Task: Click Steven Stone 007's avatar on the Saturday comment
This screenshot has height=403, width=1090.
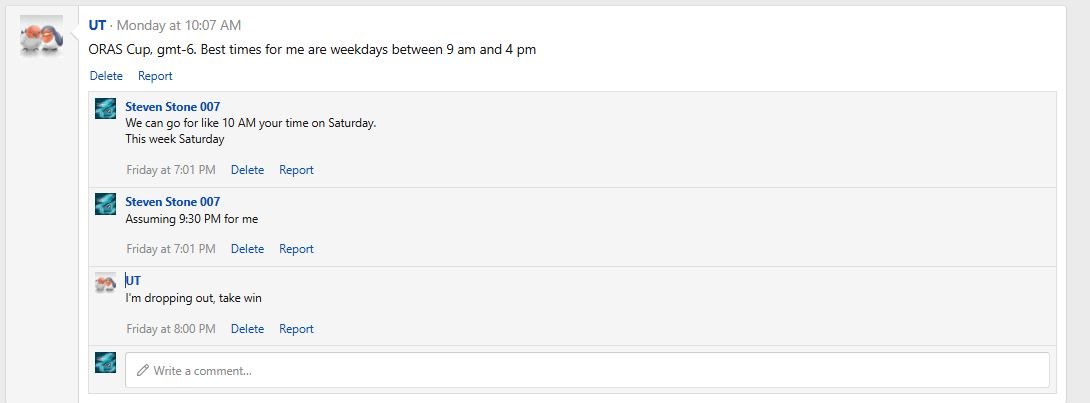Action: click(x=105, y=108)
